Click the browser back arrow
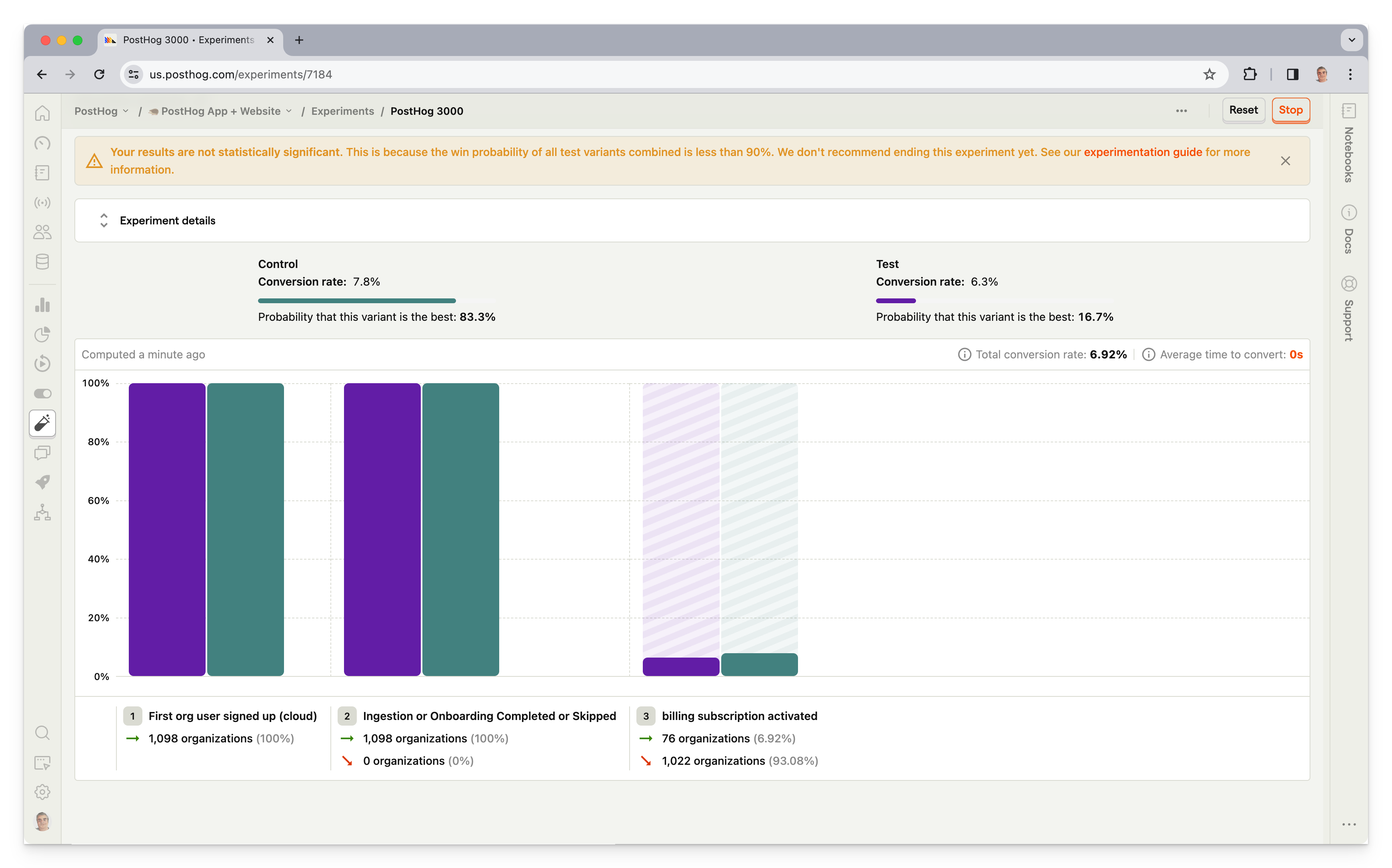Image resolution: width=1392 pixels, height=868 pixels. 41,75
